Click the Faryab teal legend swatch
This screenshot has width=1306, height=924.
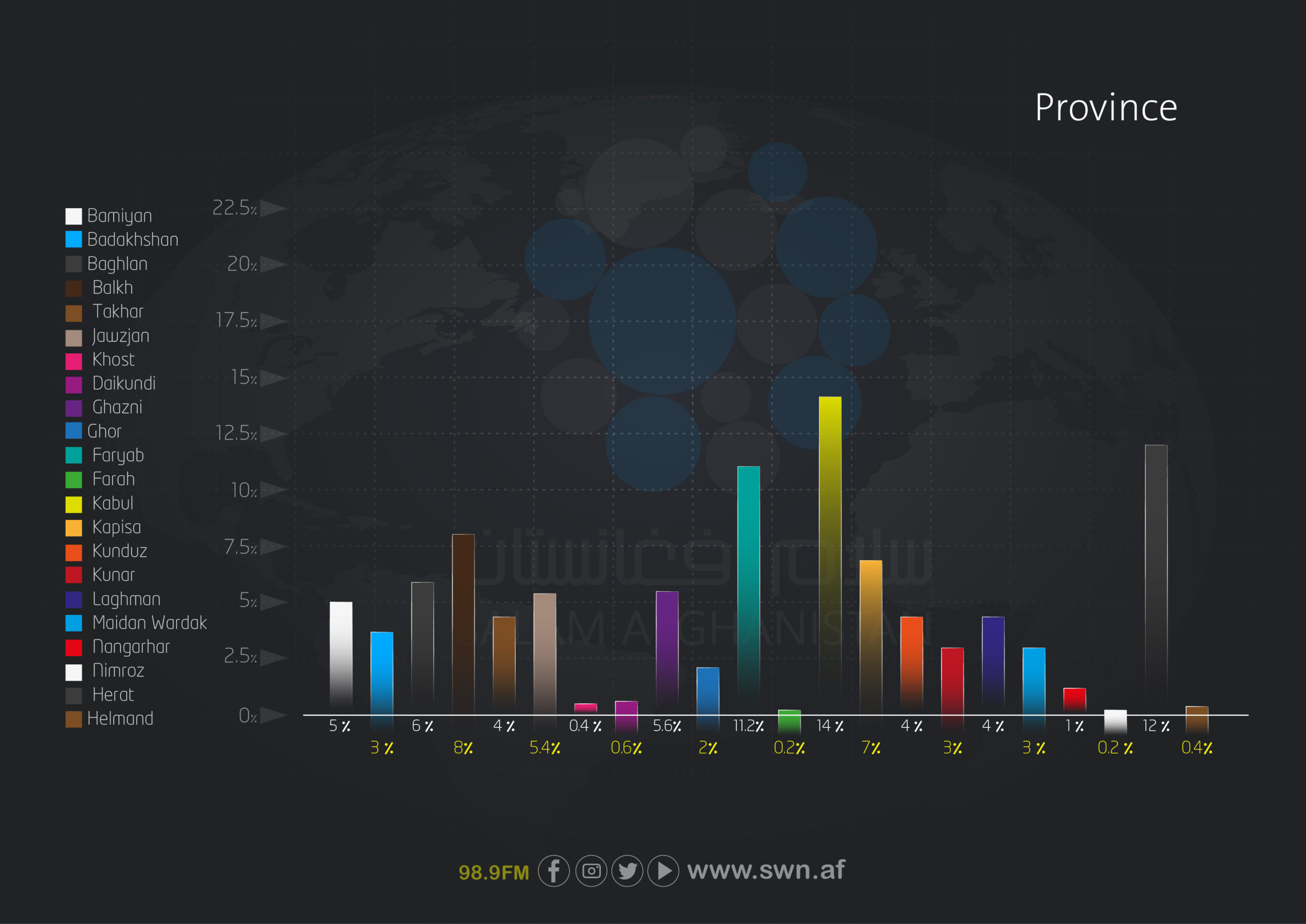(x=73, y=455)
